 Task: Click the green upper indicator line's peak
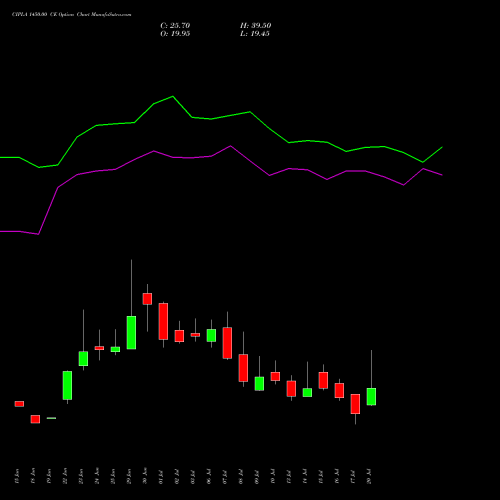[173, 96]
